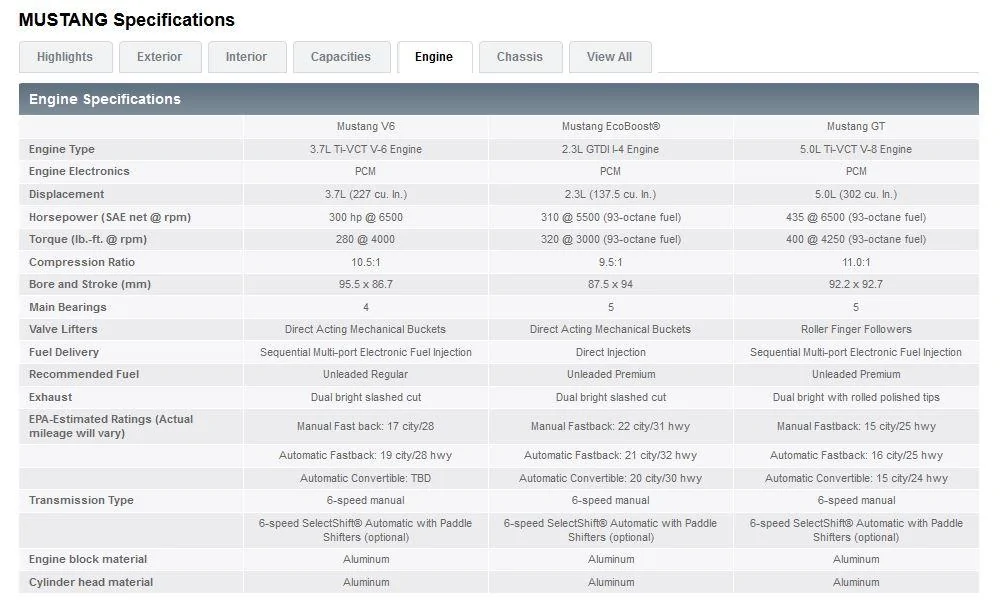Click Automatic Convertible: 15 city/24 hwy
The image size is (1005, 609).
pyautogui.click(x=856, y=478)
